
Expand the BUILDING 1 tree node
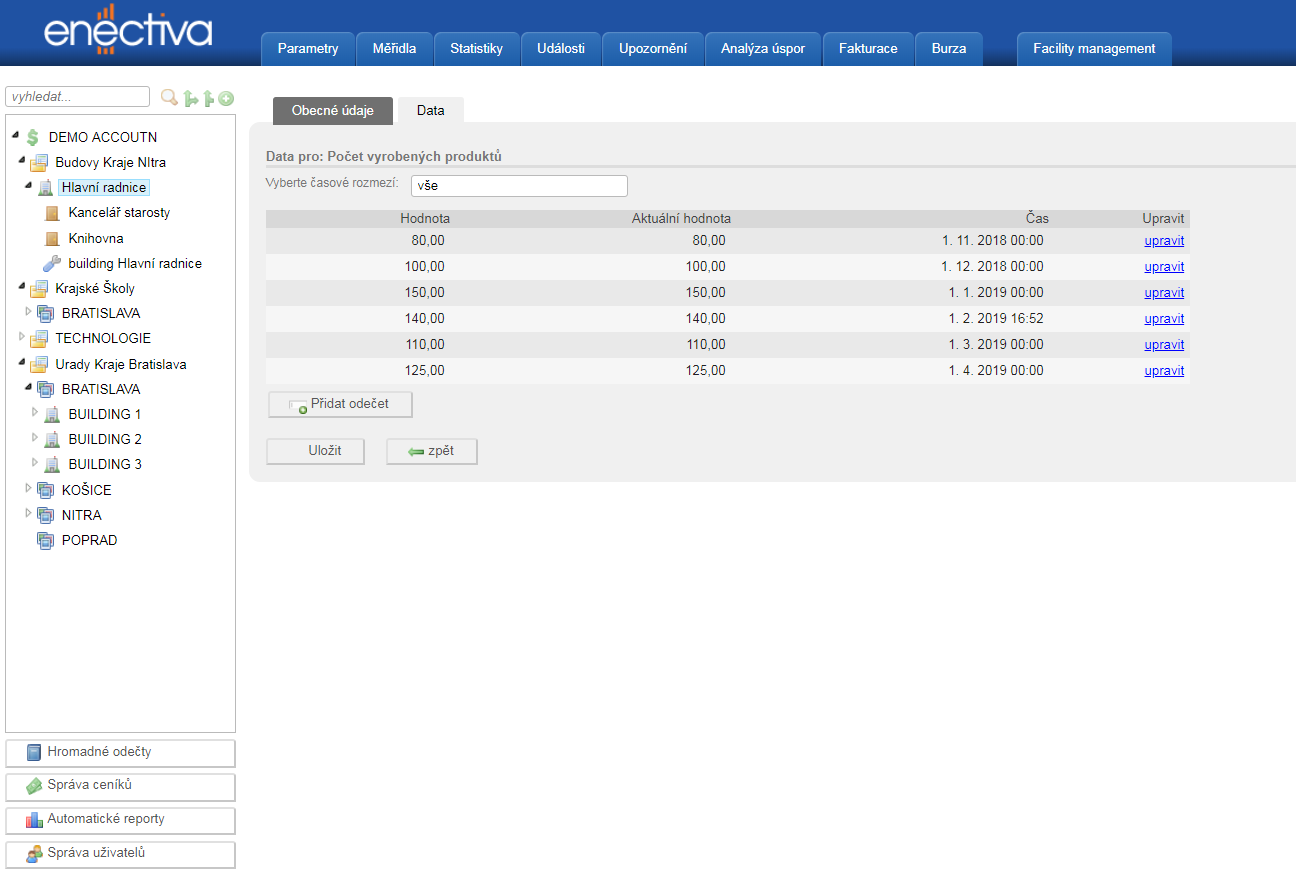click(x=35, y=412)
